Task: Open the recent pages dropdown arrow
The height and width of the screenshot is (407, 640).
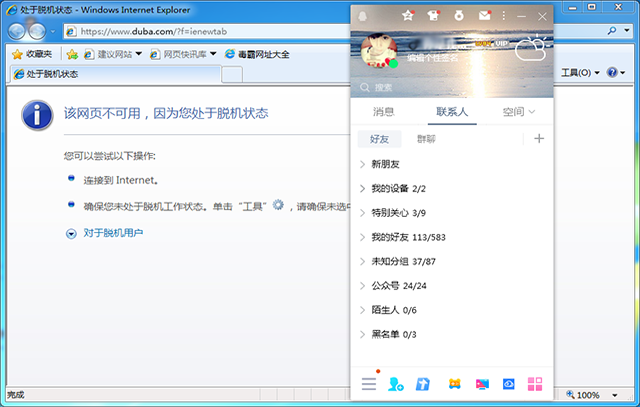Action: coord(53,31)
